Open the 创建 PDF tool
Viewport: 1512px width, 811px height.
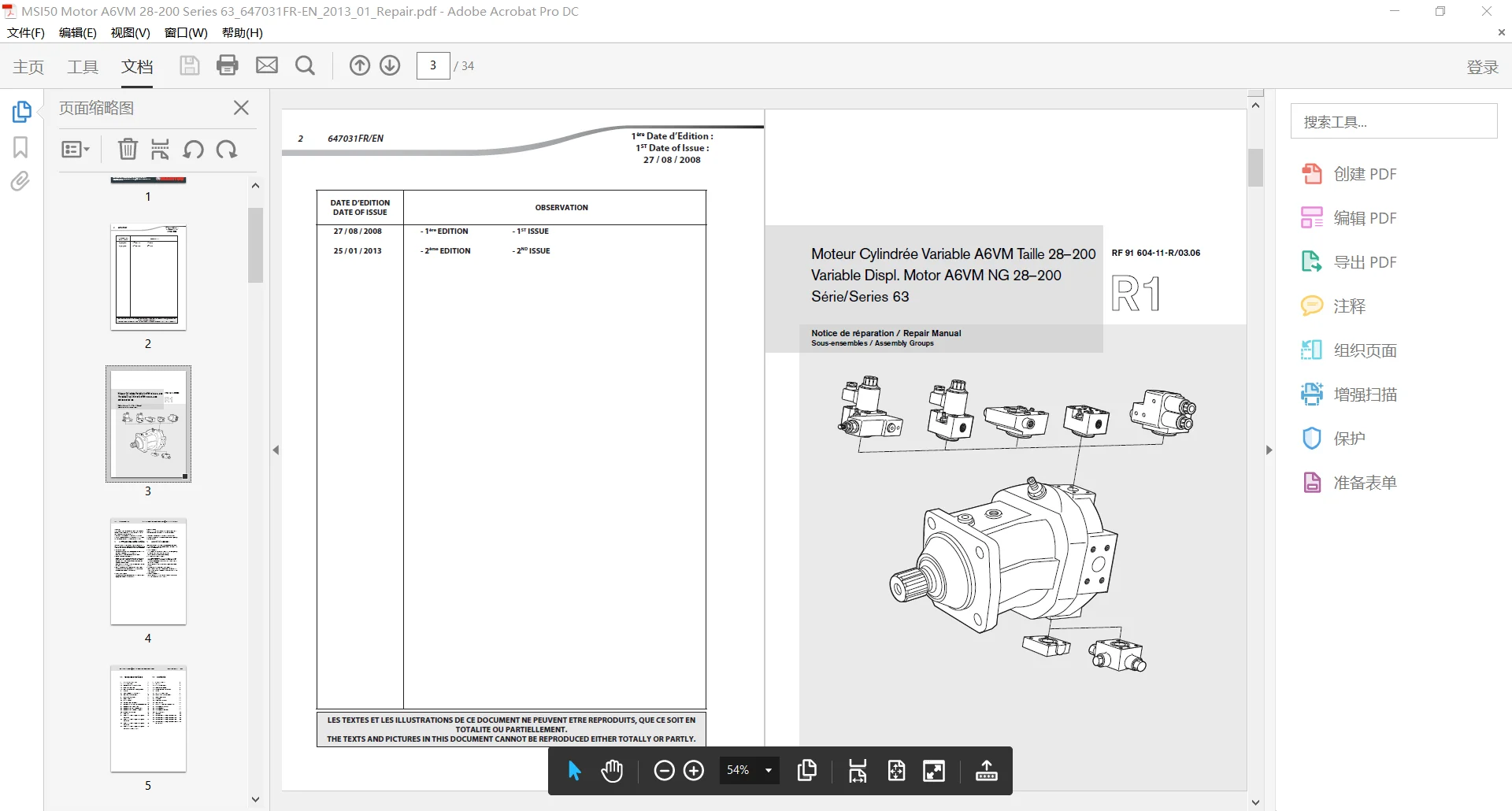(x=1349, y=174)
